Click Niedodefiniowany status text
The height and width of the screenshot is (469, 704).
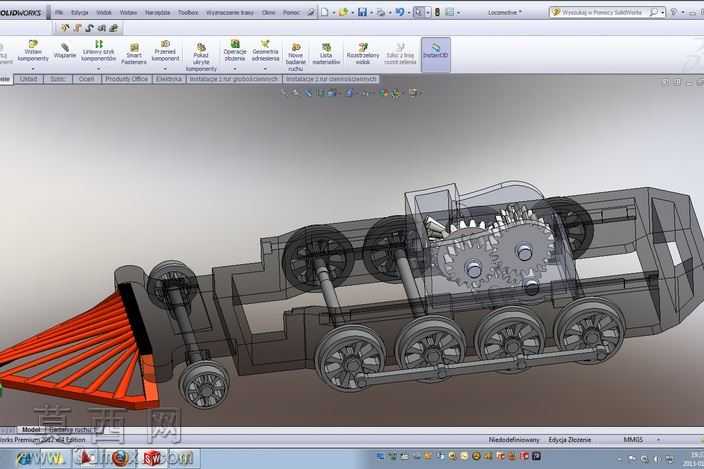514,440
